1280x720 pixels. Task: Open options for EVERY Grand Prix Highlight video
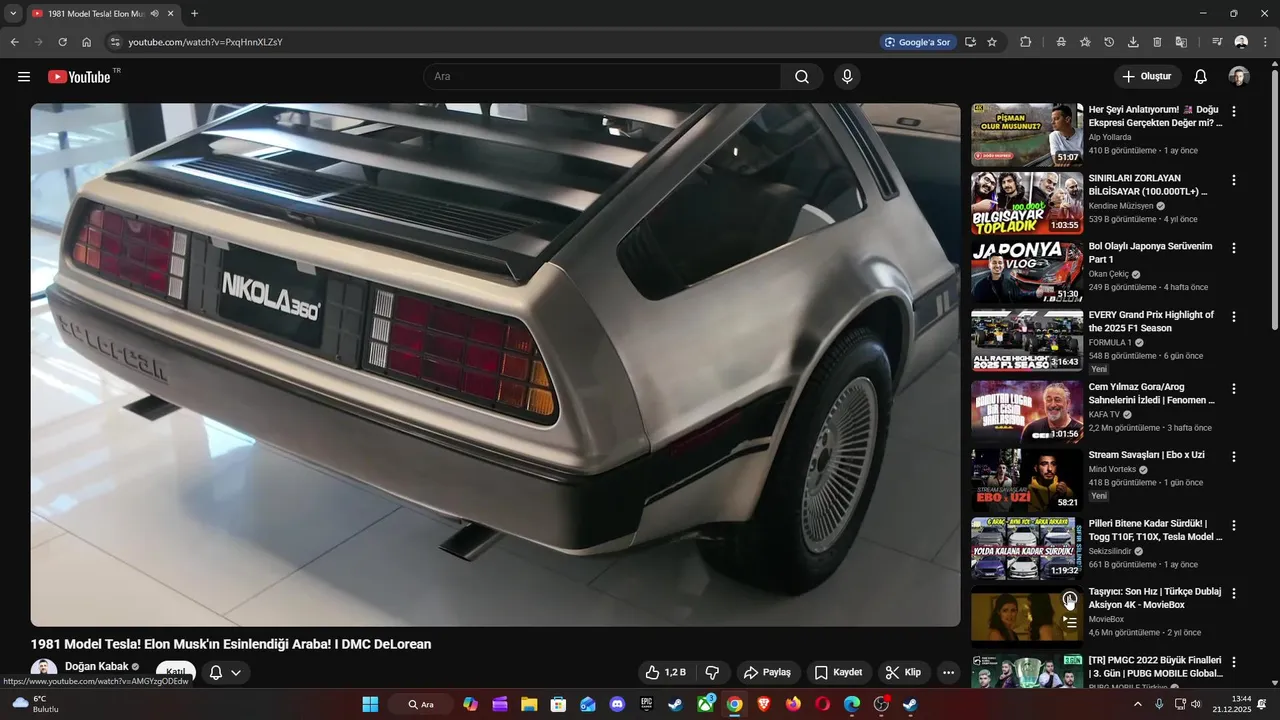pyautogui.click(x=1233, y=317)
